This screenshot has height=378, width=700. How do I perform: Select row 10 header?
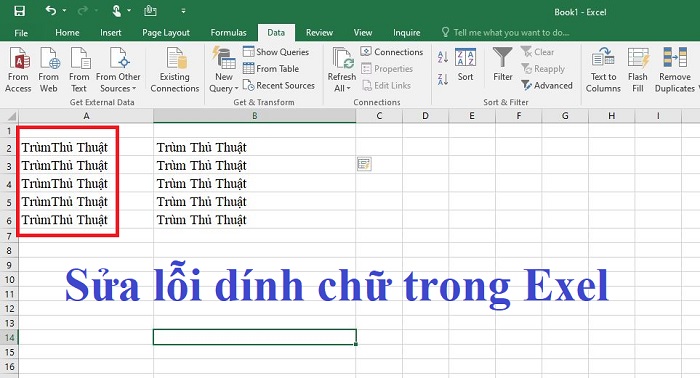pos(9,280)
